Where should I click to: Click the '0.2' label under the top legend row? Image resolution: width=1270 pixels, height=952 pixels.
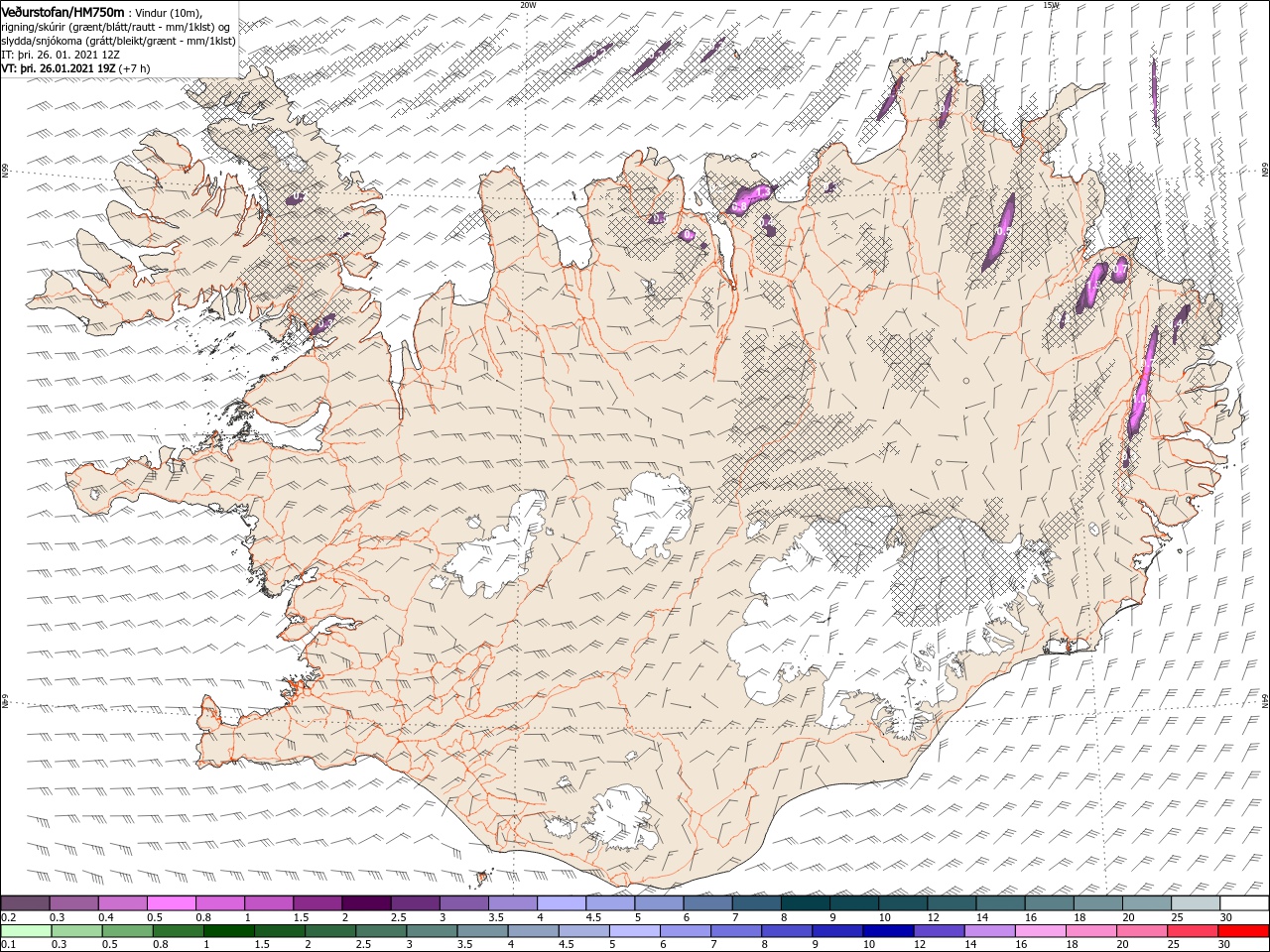click(8, 917)
